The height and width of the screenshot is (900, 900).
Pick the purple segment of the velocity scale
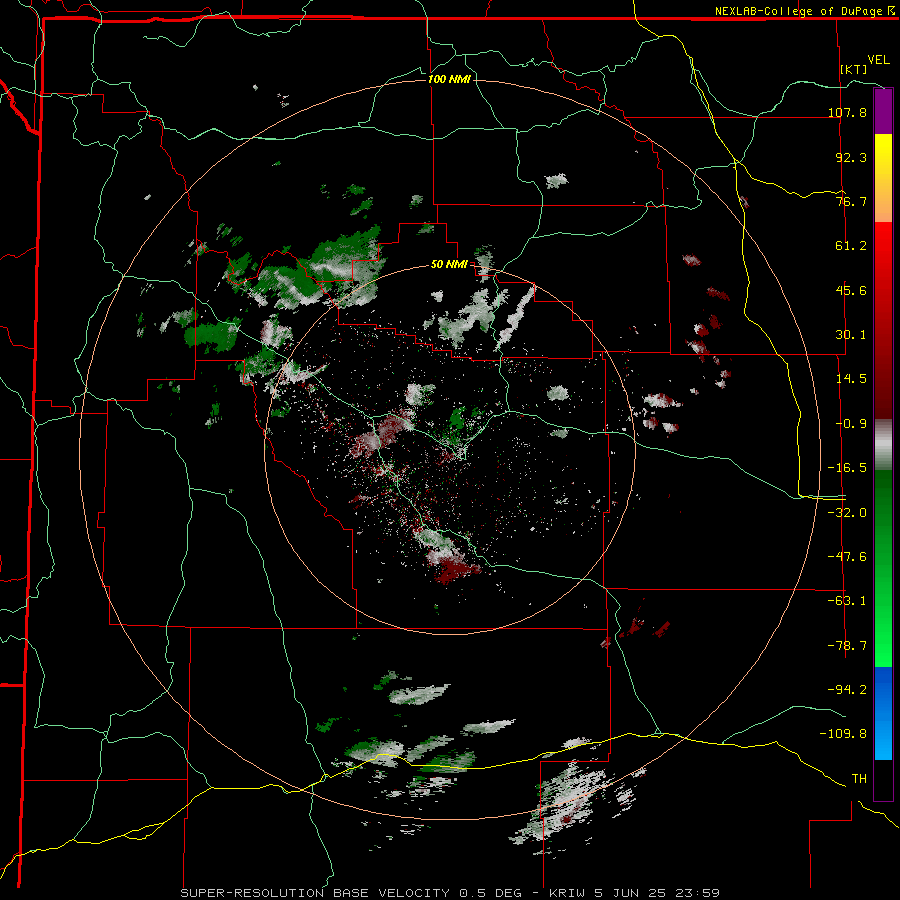point(883,111)
